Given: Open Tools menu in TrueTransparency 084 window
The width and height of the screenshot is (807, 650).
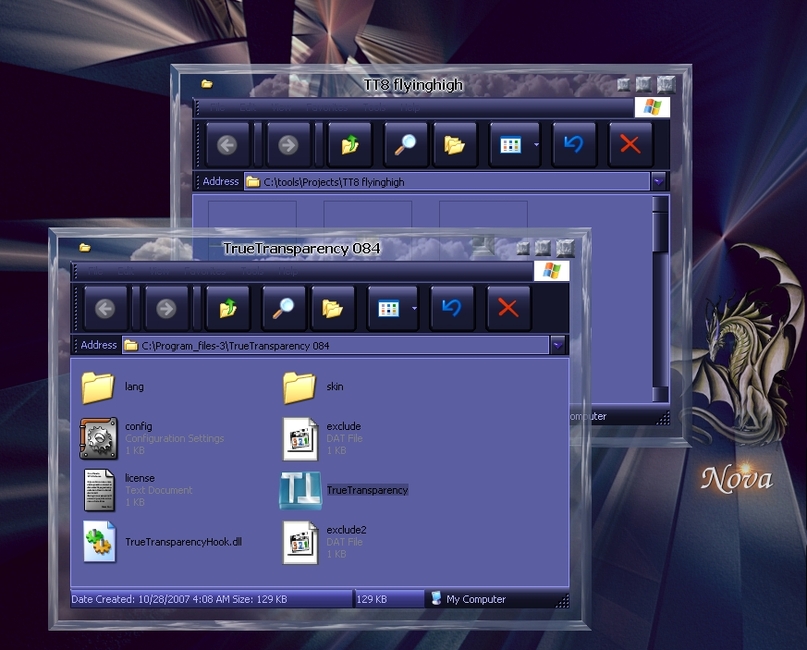Looking at the screenshot, I should coord(252,271).
